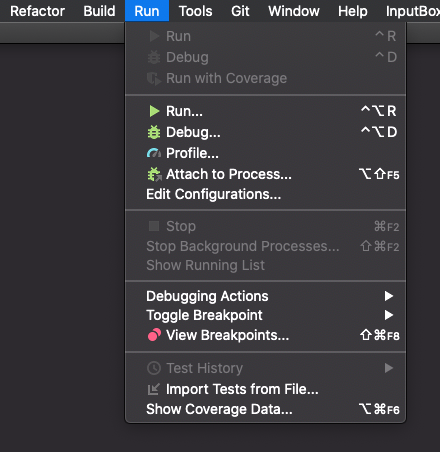Click the Import Tests from File icon
Image resolution: width=440 pixels, height=452 pixels.
click(154, 389)
